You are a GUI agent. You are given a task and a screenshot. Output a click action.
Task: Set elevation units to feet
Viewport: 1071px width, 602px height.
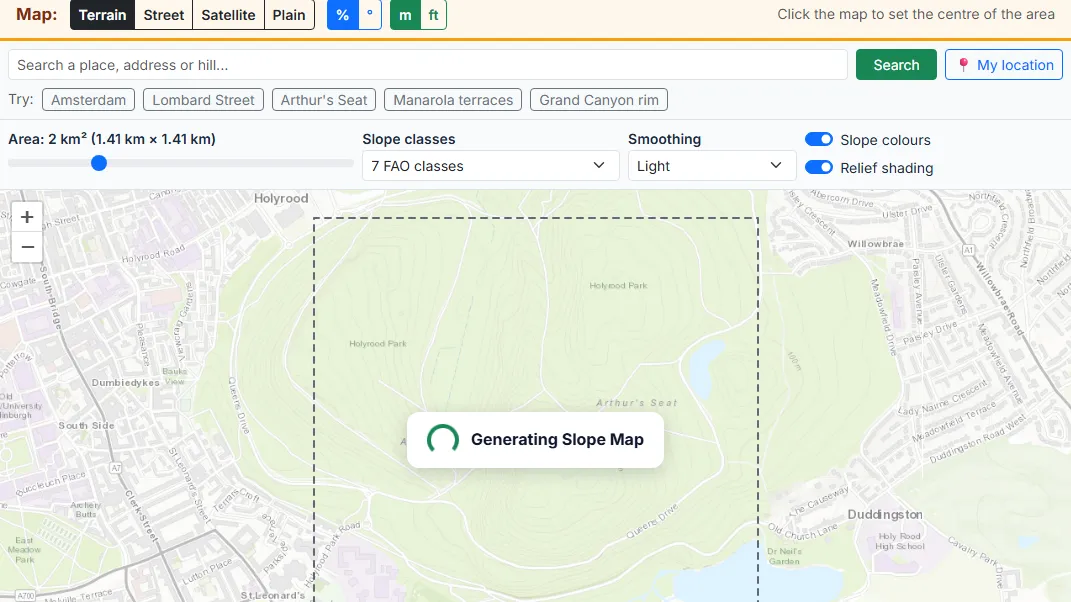pyautogui.click(x=433, y=15)
